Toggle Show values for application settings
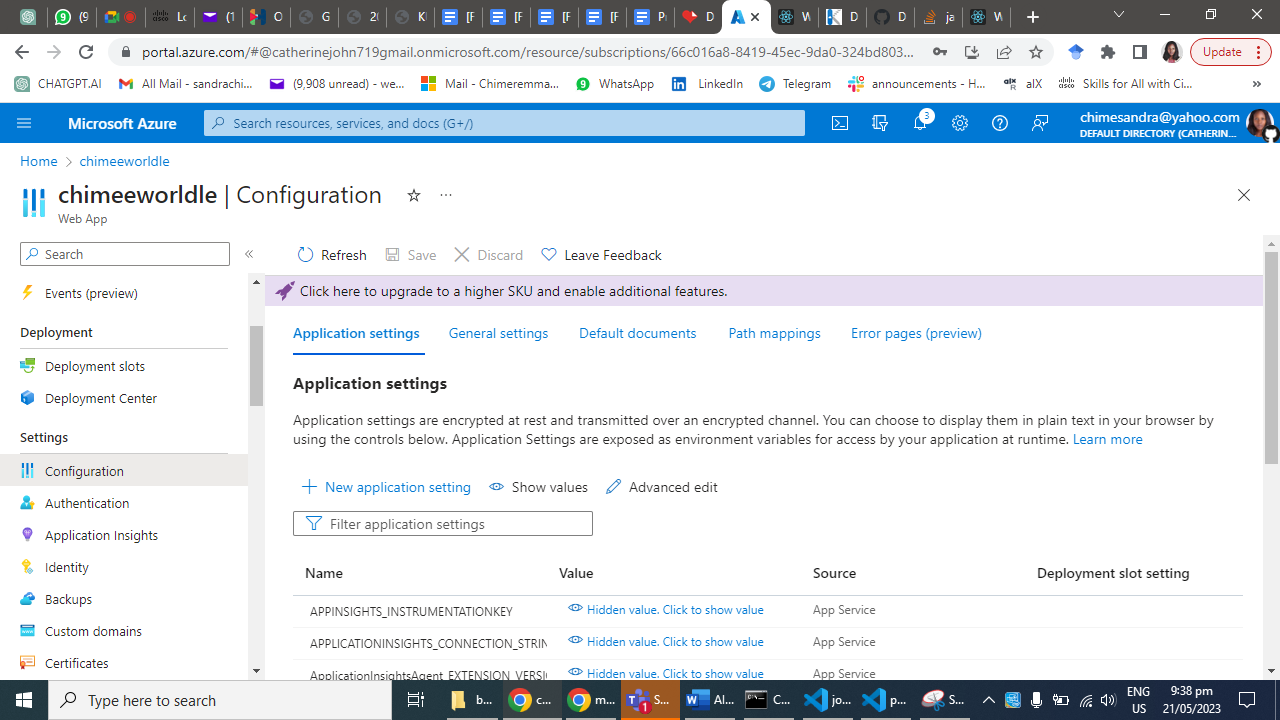 click(x=538, y=487)
